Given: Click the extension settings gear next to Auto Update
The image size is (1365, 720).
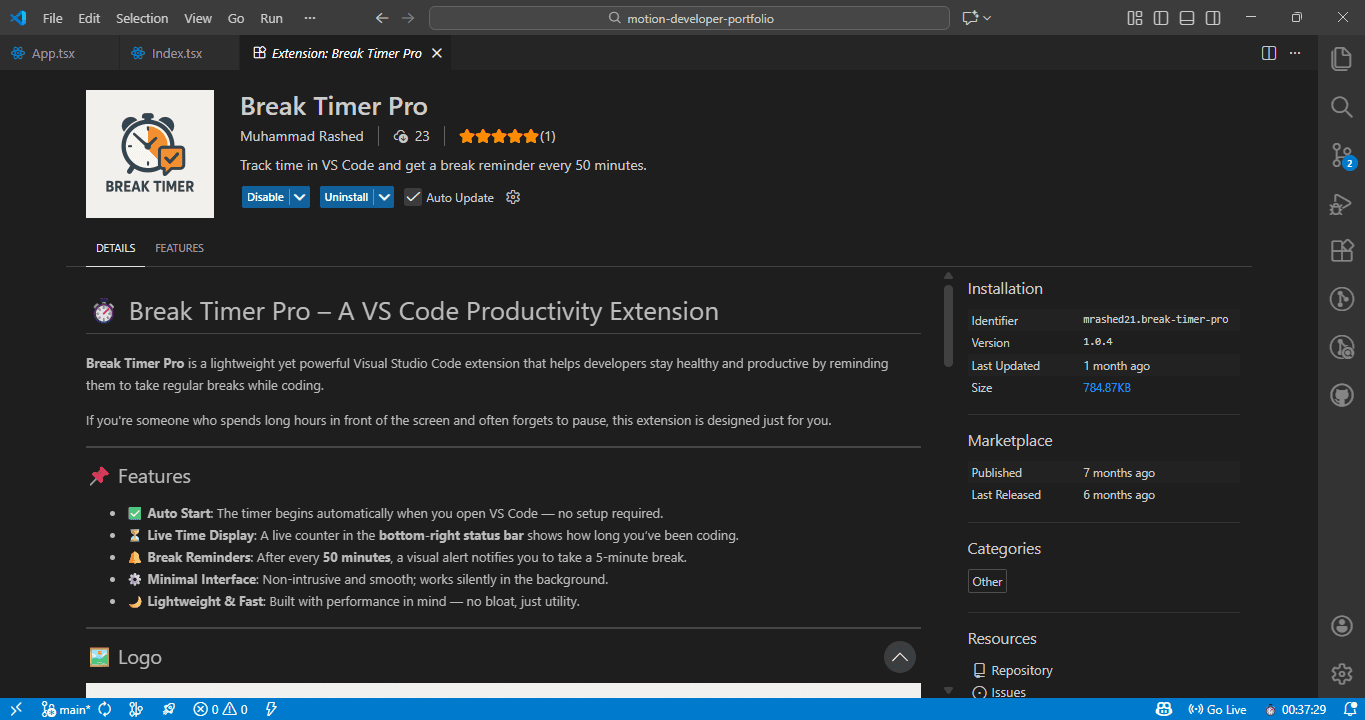Looking at the screenshot, I should (513, 197).
